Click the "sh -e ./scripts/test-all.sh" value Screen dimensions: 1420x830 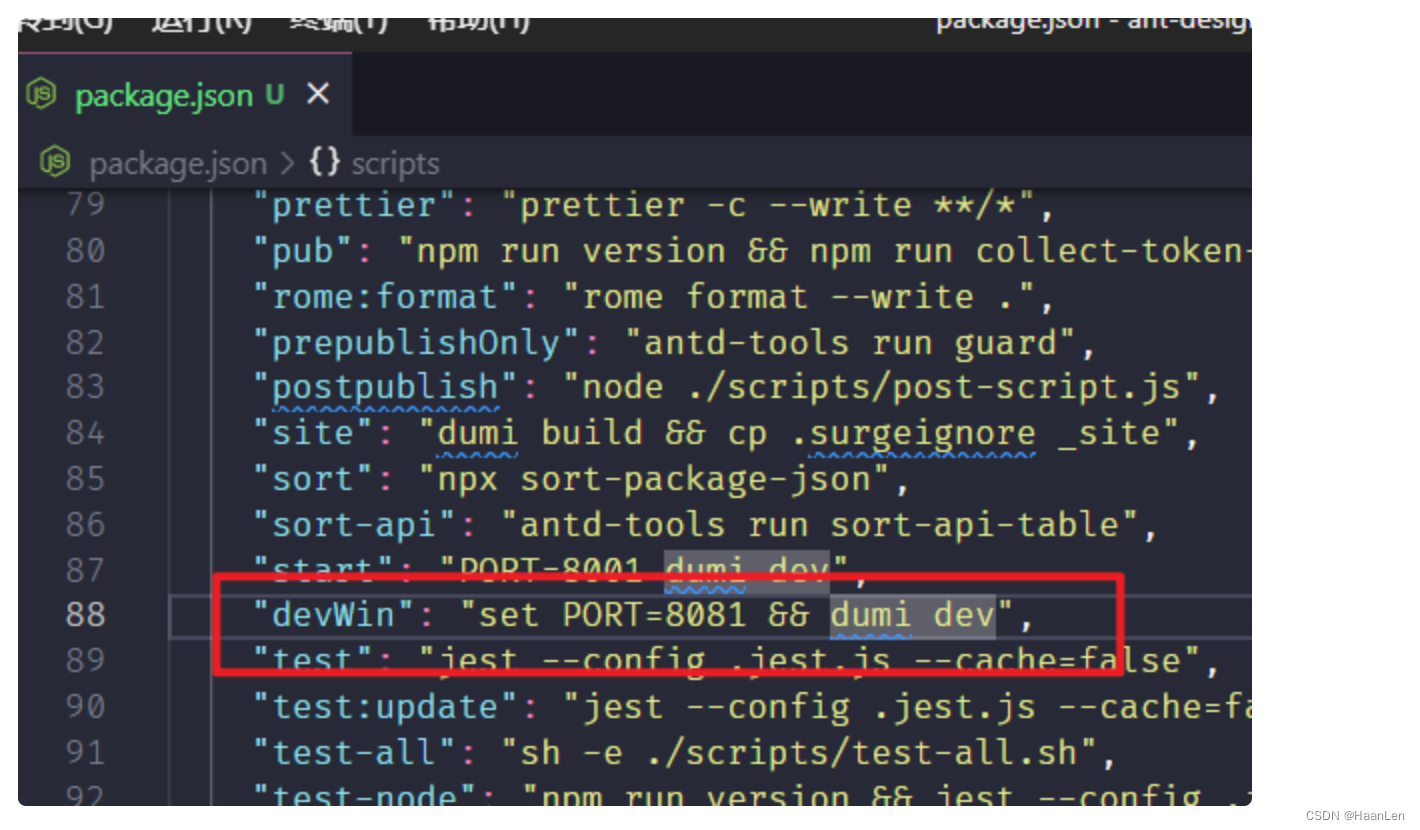798,752
